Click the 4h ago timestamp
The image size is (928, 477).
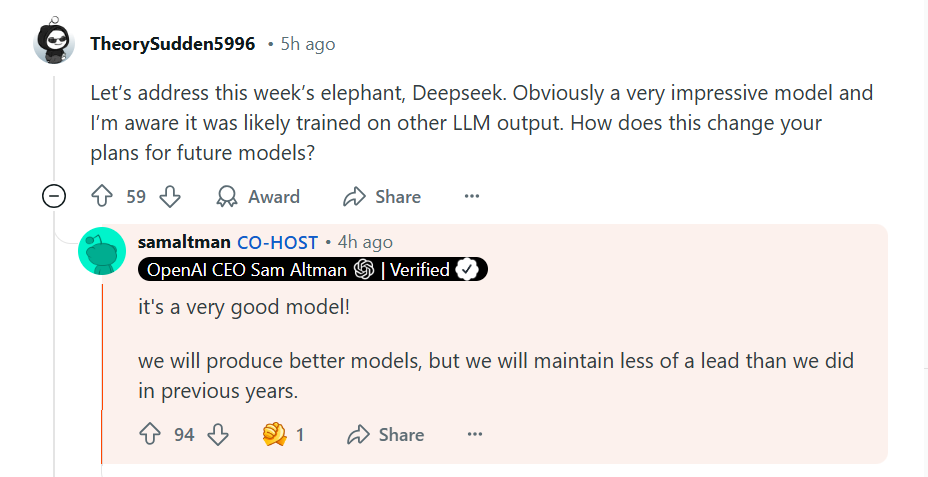coord(365,242)
